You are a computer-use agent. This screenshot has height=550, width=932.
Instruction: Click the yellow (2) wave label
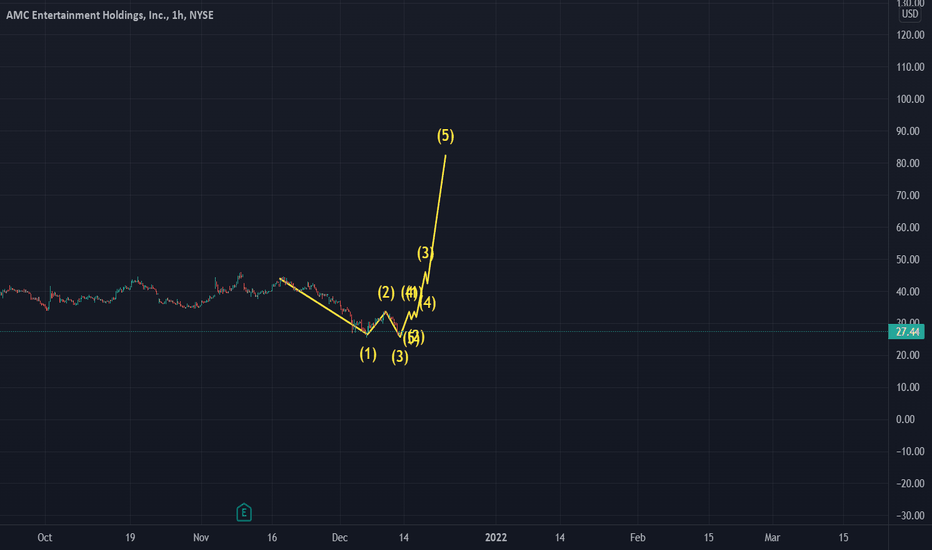pos(386,293)
